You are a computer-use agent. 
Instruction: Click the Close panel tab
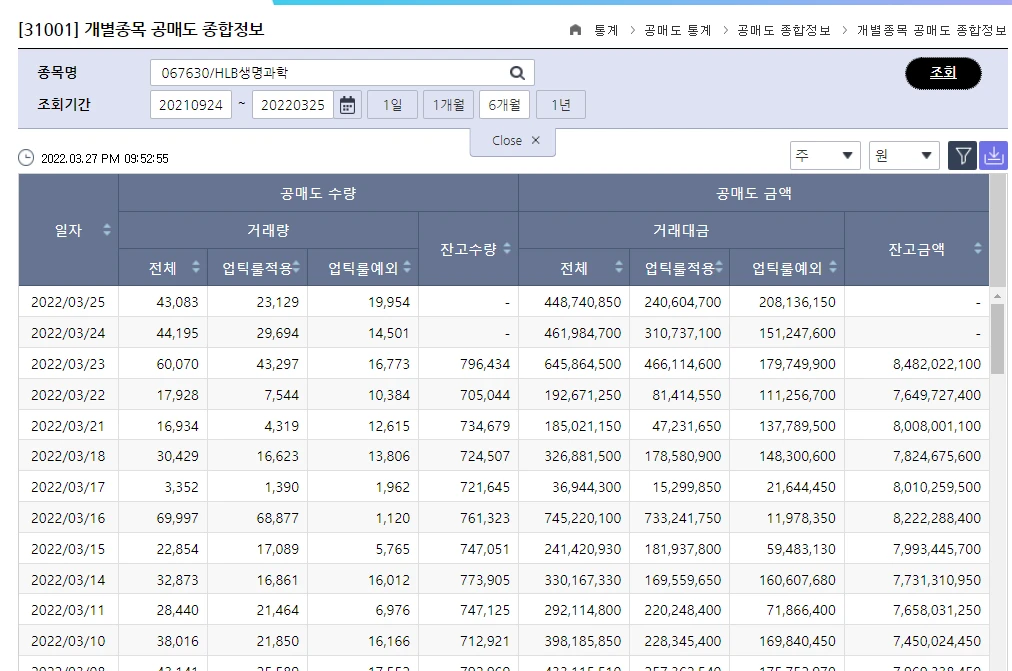click(512, 141)
